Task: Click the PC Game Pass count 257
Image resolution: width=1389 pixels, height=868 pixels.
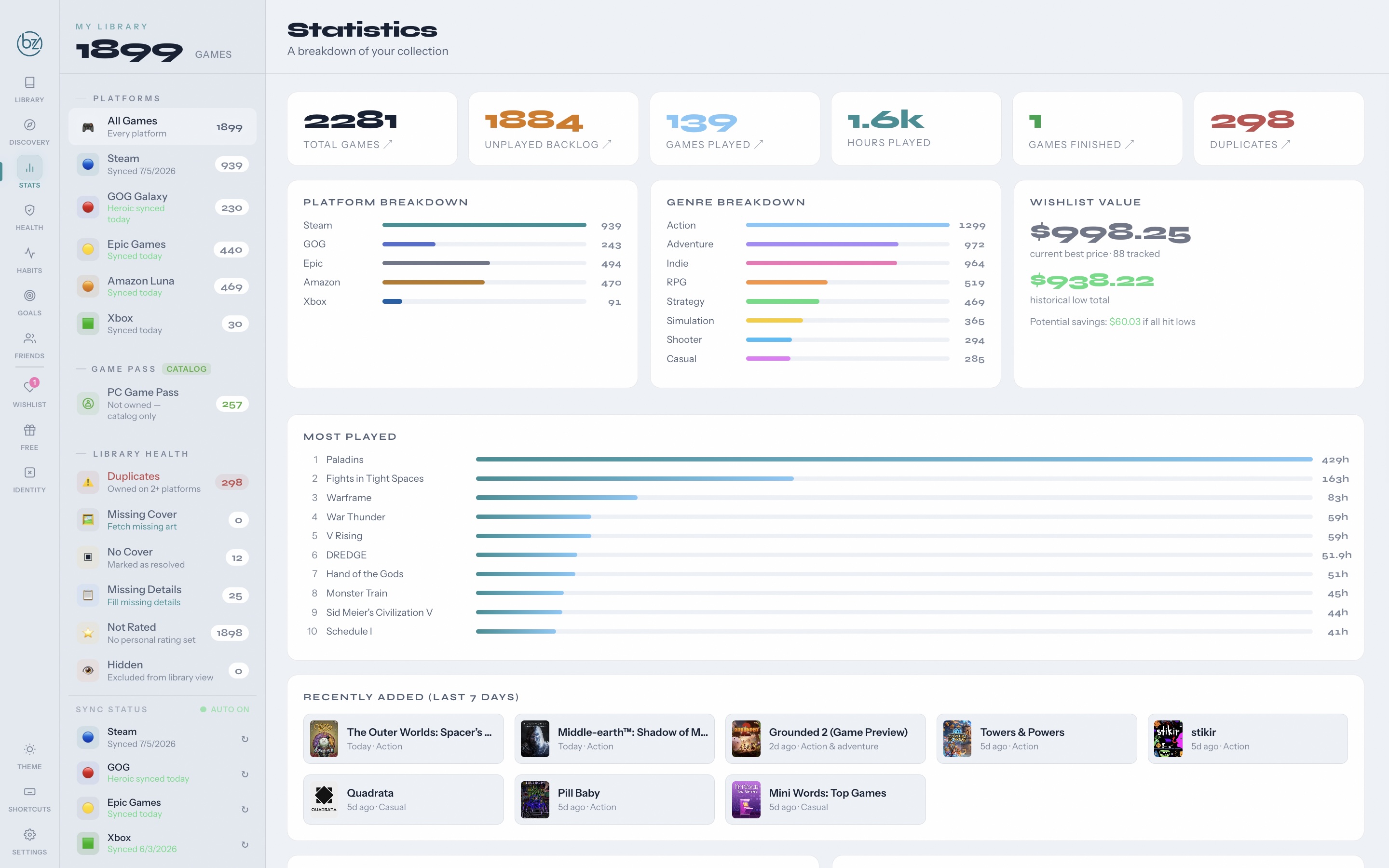Action: [232, 405]
